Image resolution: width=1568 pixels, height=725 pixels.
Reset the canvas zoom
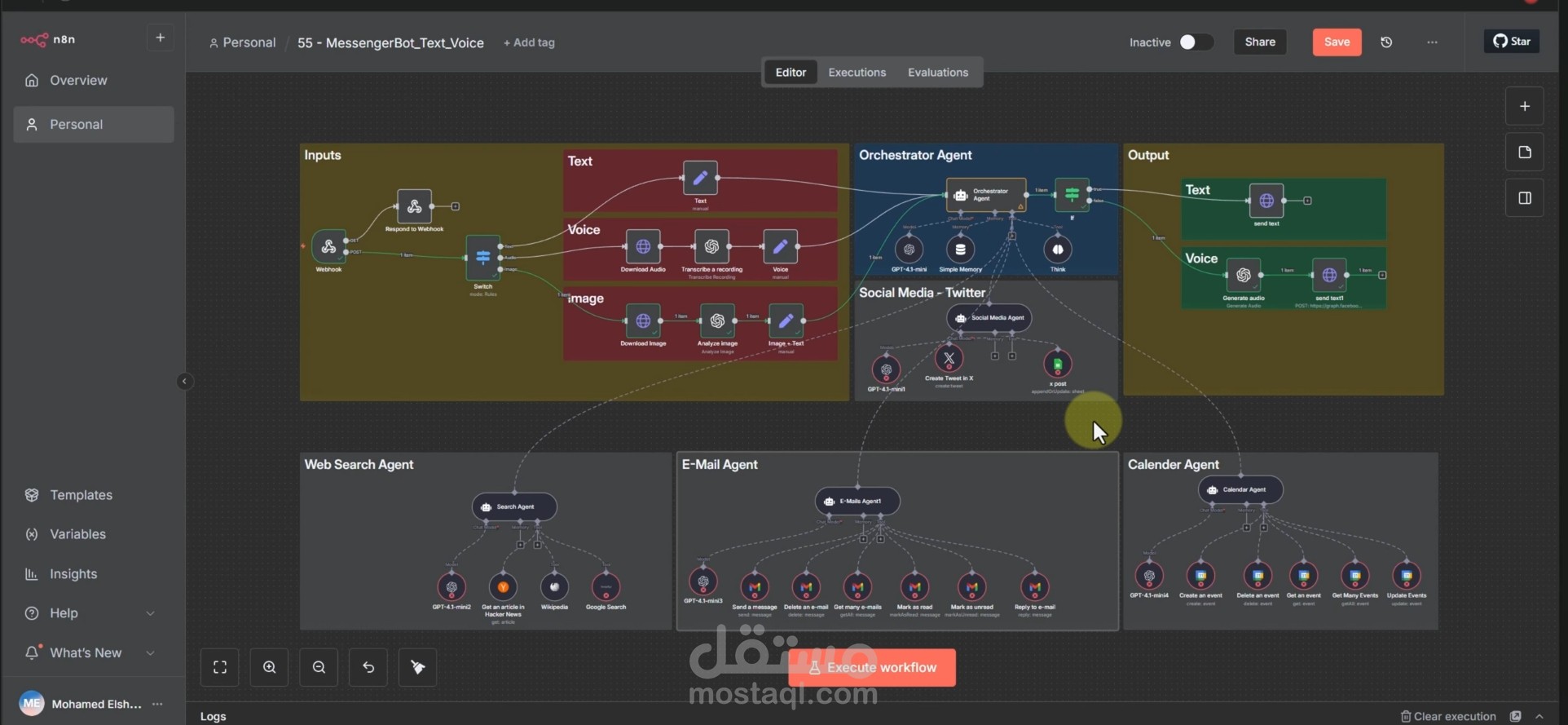pyautogui.click(x=368, y=667)
